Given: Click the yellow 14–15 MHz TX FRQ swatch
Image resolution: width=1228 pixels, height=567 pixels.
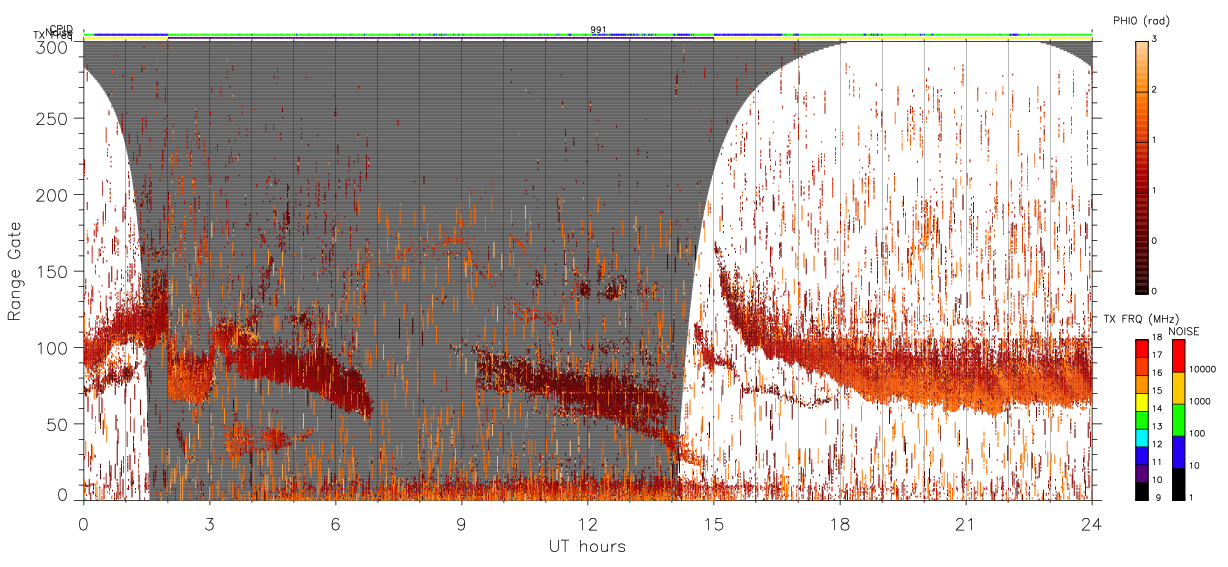Looking at the screenshot, I should (x=1142, y=402).
